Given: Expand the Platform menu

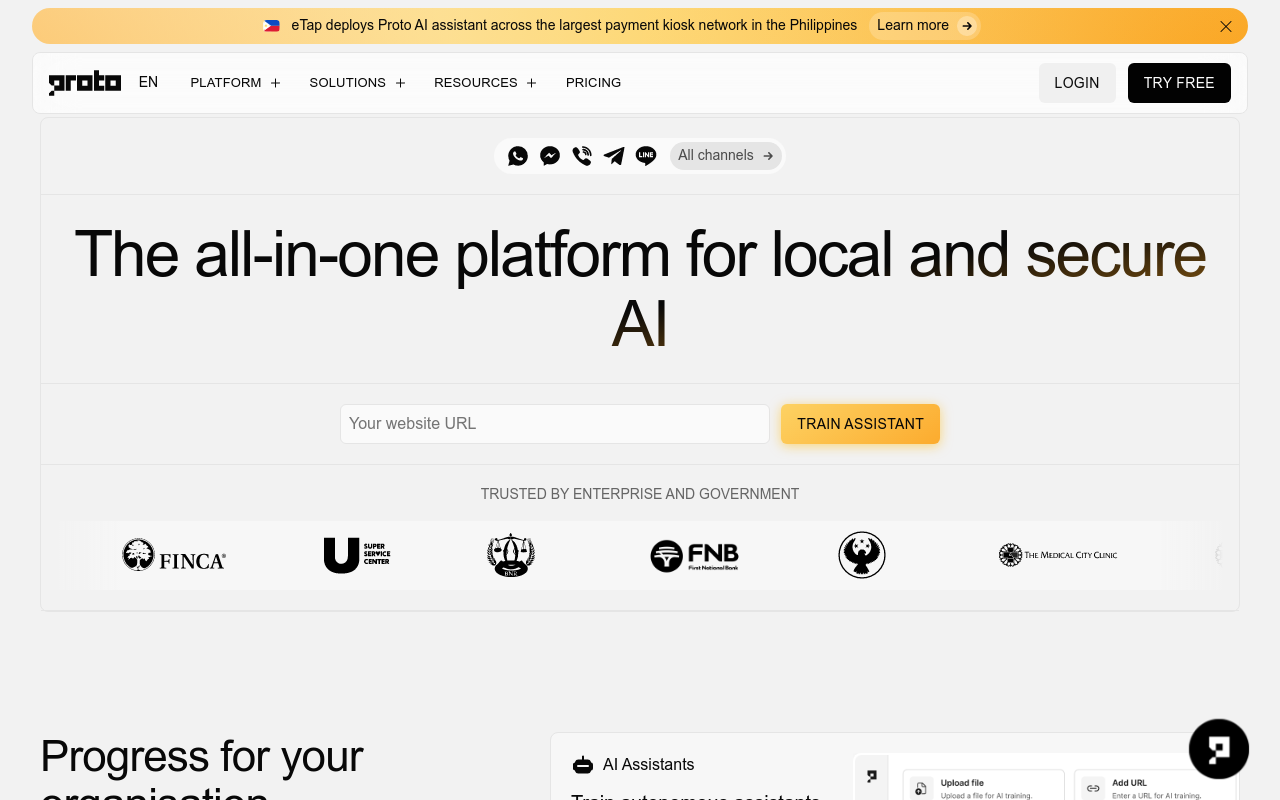Looking at the screenshot, I should click(x=236, y=83).
